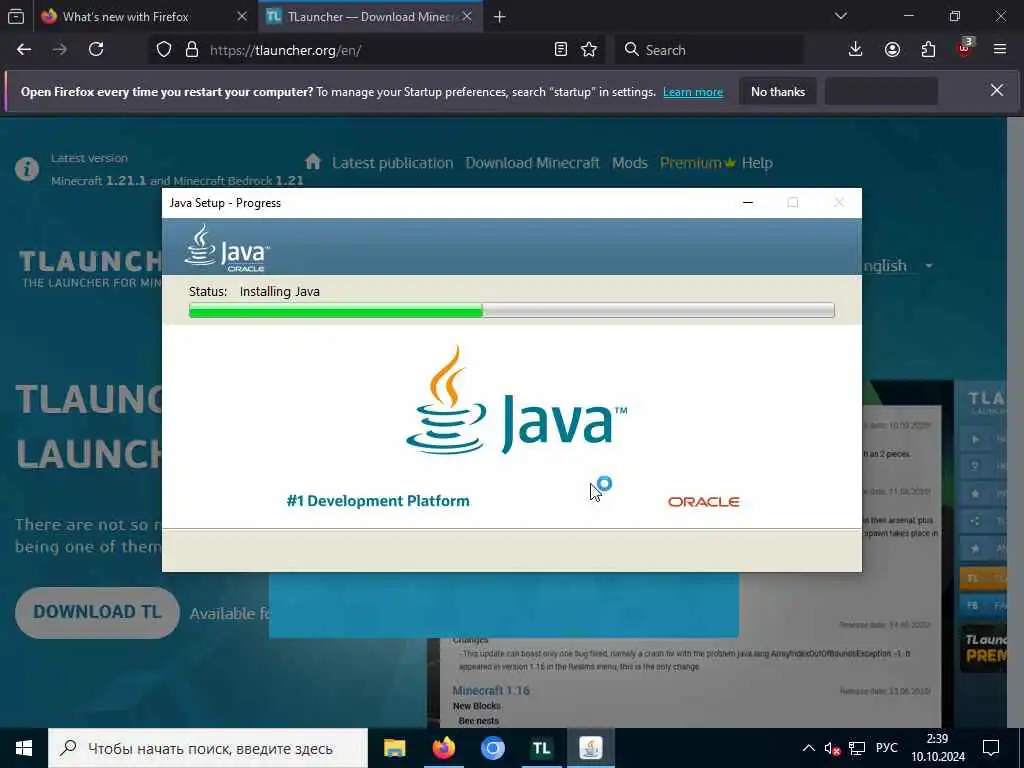The height and width of the screenshot is (768, 1024).
Task: Toggle Reader View icon in address bar
Action: point(560,50)
